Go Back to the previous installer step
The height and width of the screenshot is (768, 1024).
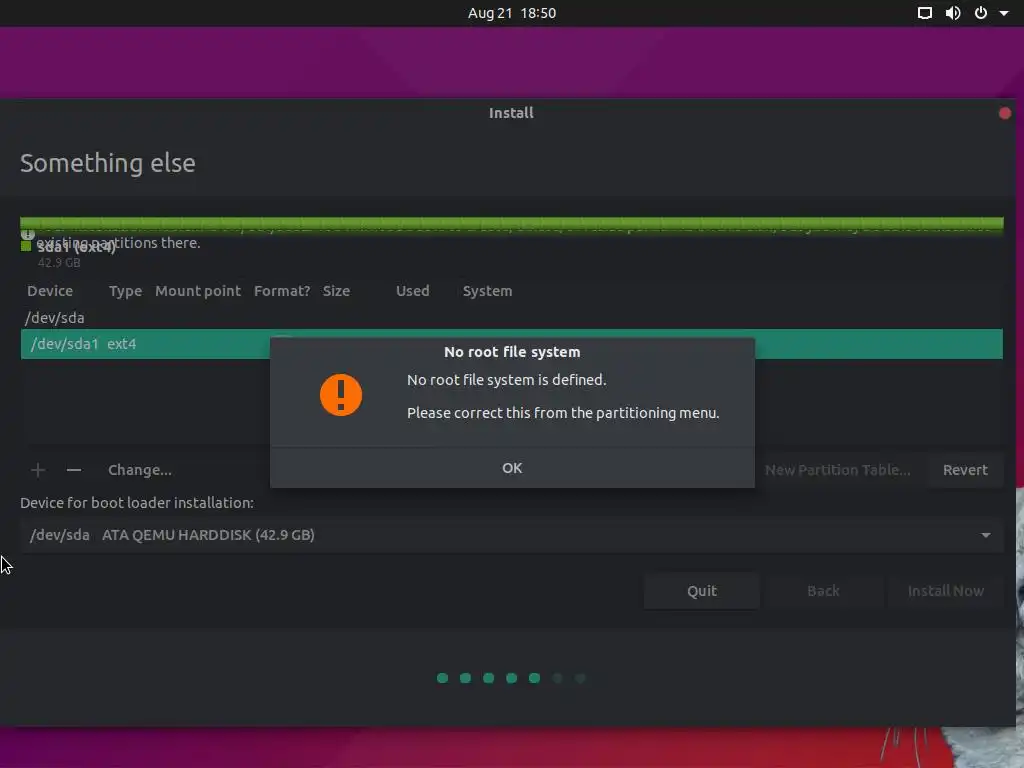(x=823, y=591)
